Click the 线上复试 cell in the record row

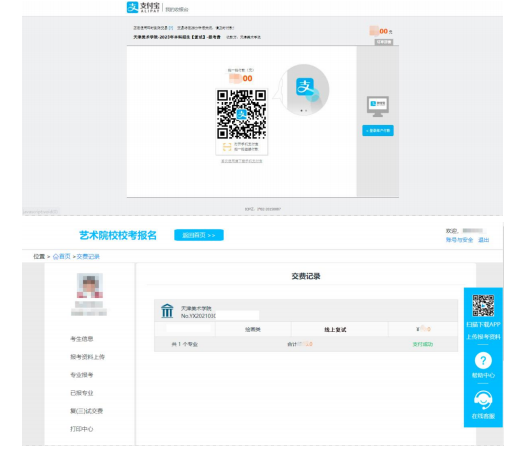click(339, 329)
